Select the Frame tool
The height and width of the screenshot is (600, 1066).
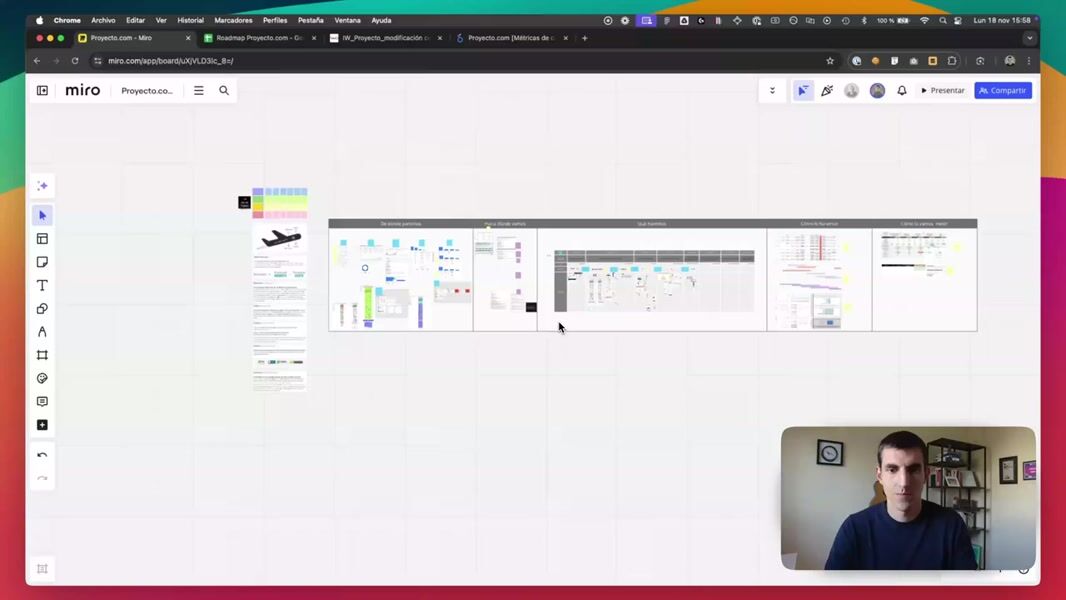[42, 355]
